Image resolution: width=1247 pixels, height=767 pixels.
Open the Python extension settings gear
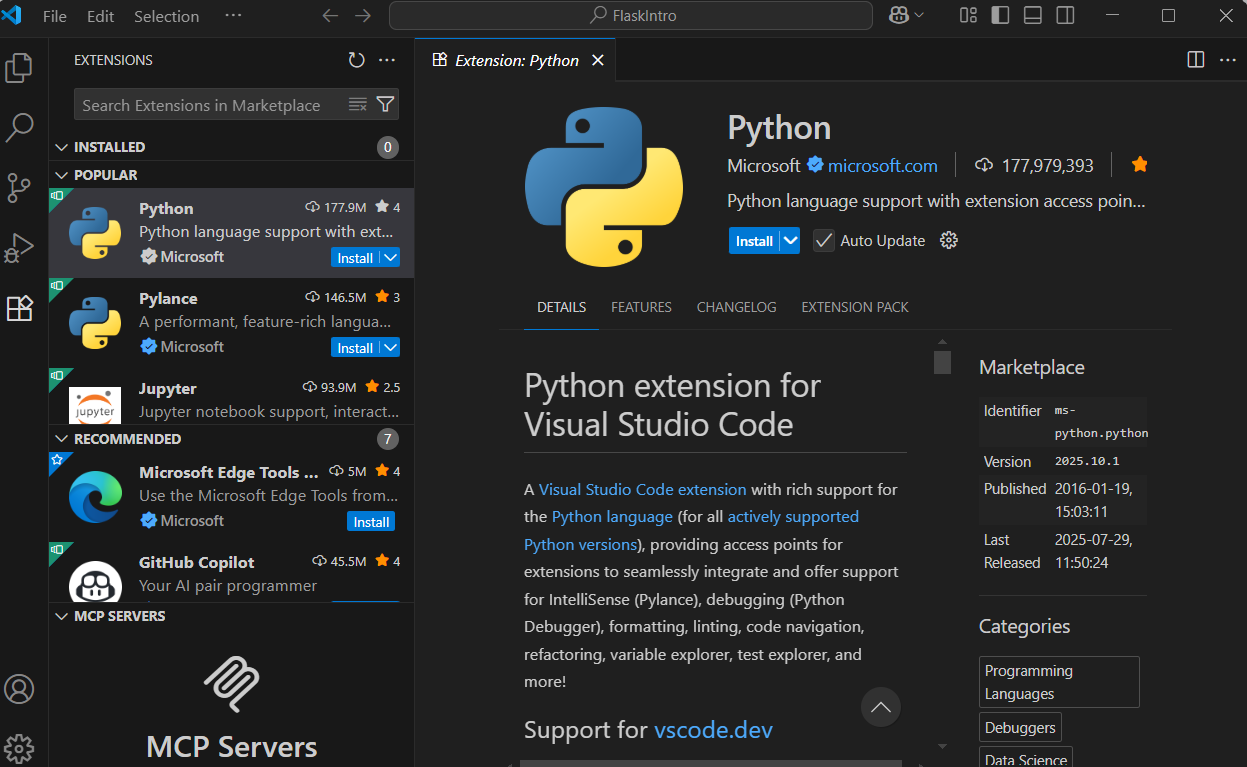click(x=949, y=240)
